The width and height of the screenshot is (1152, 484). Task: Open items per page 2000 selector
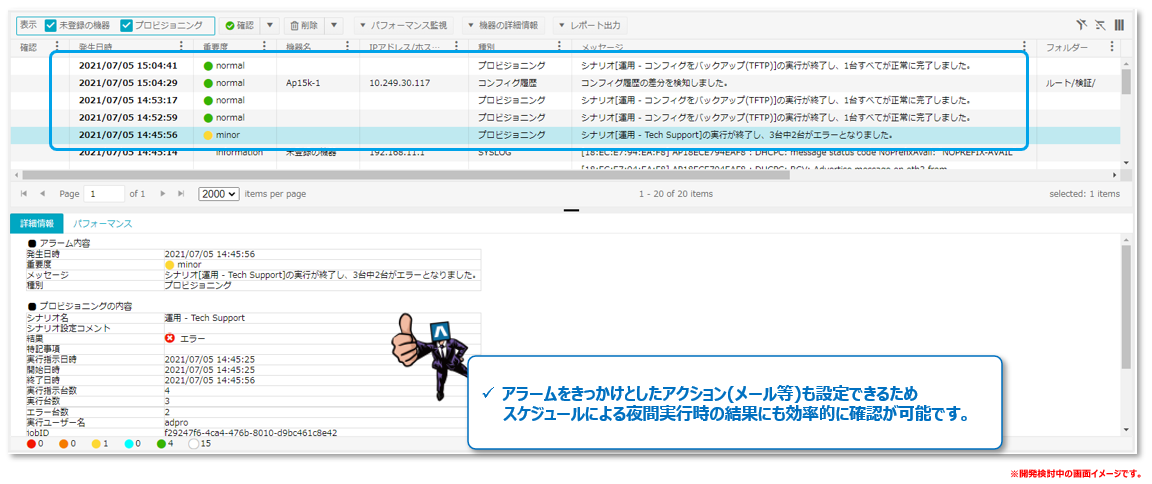(219, 194)
